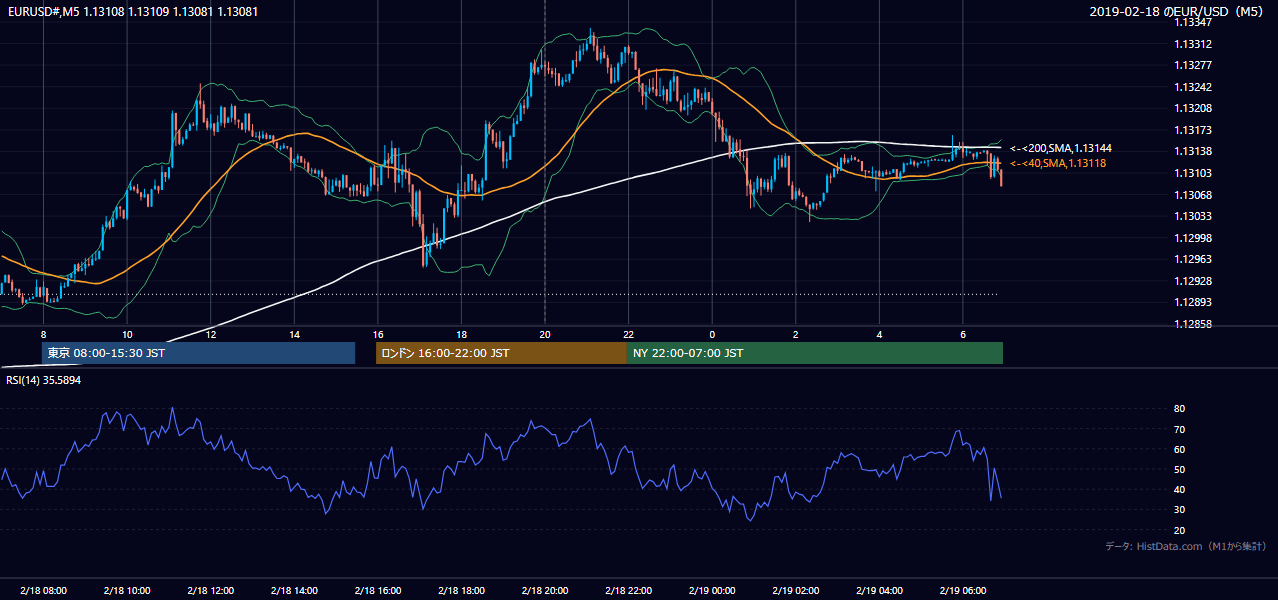Viewport: 1278px width, 600px height.
Task: Select the NY 22:00-07:00 JST session bar
Action: (x=815, y=353)
